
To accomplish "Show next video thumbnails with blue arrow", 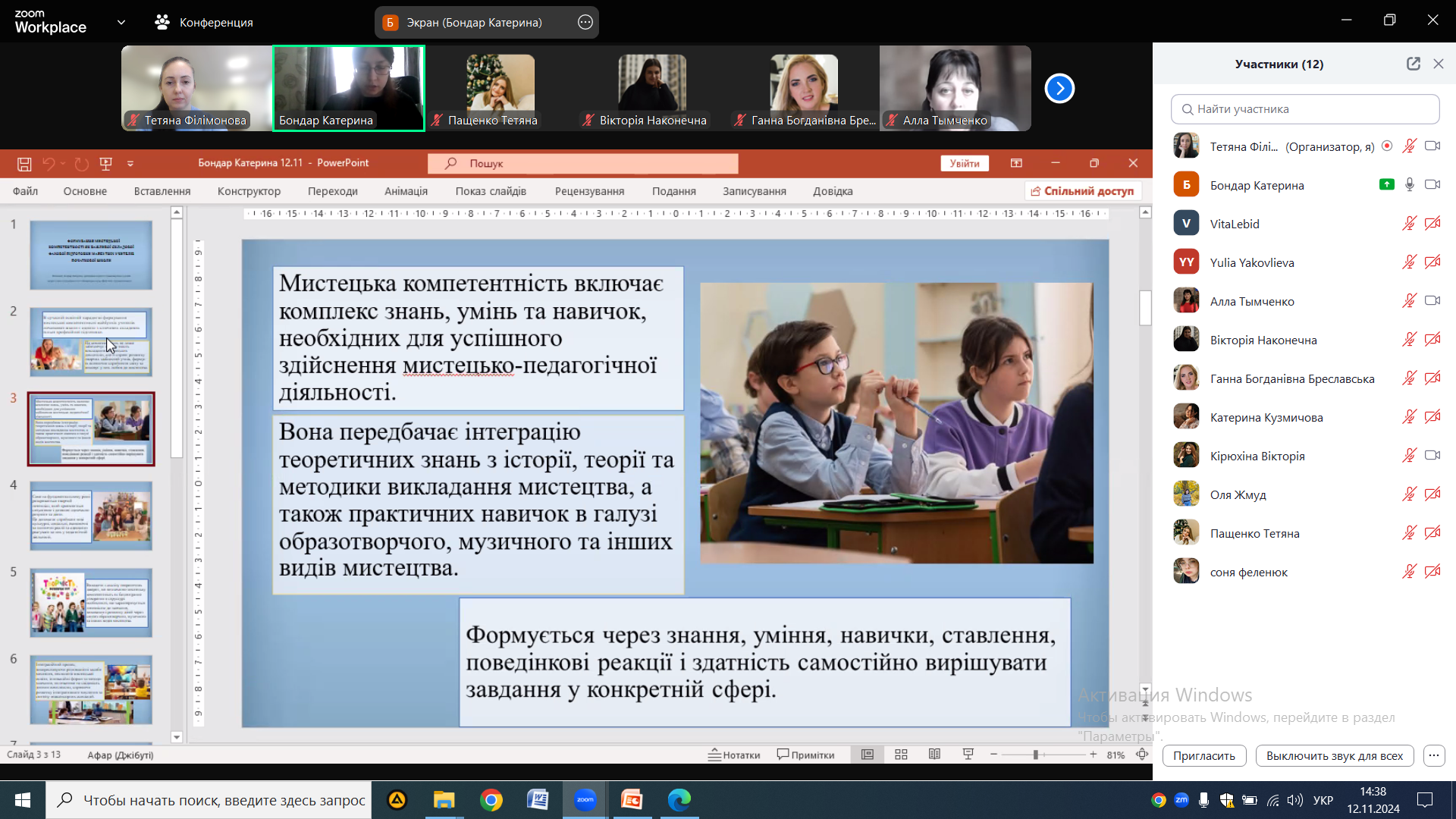I will [x=1059, y=89].
